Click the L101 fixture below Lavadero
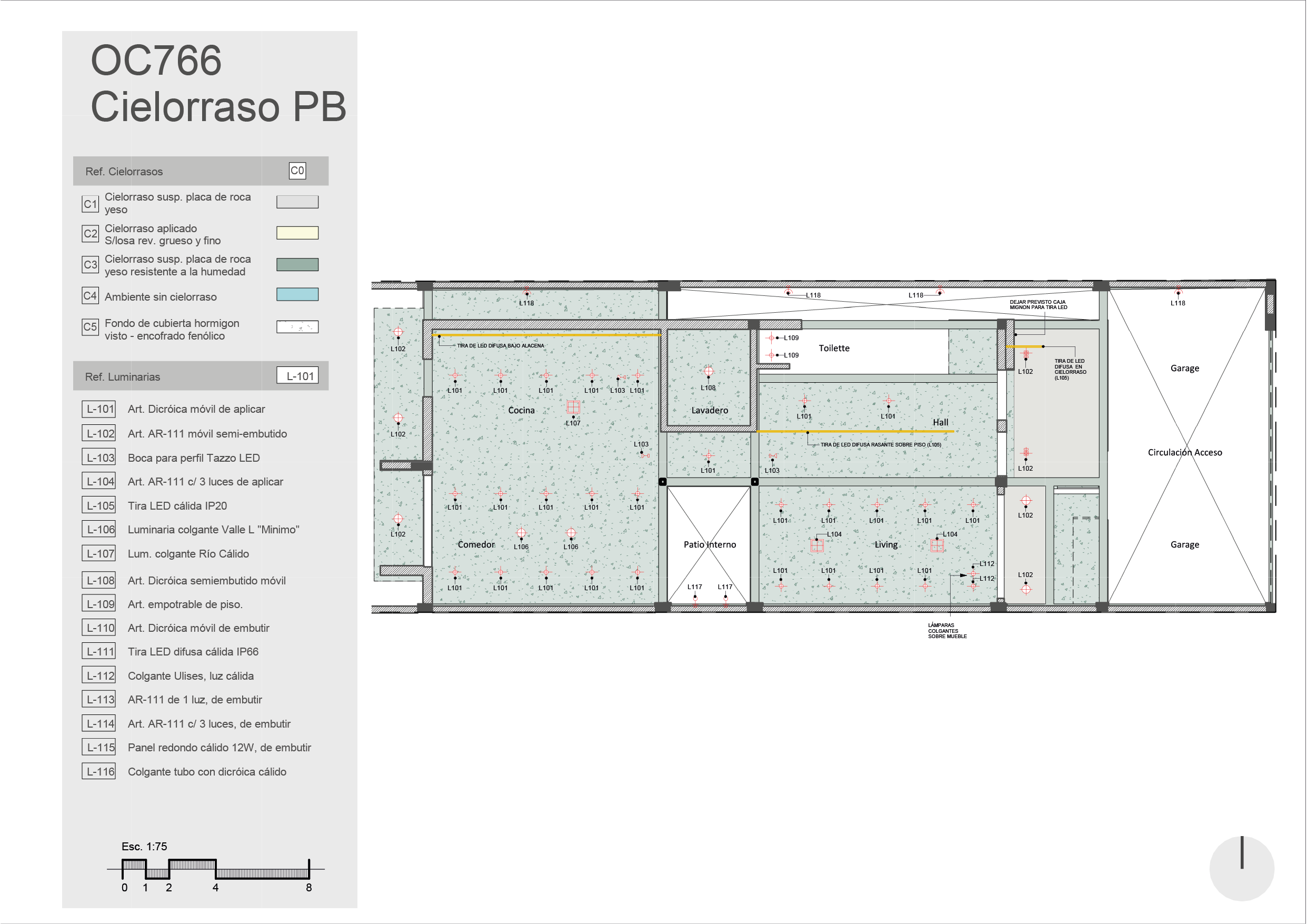Image resolution: width=1307 pixels, height=924 pixels. click(708, 455)
